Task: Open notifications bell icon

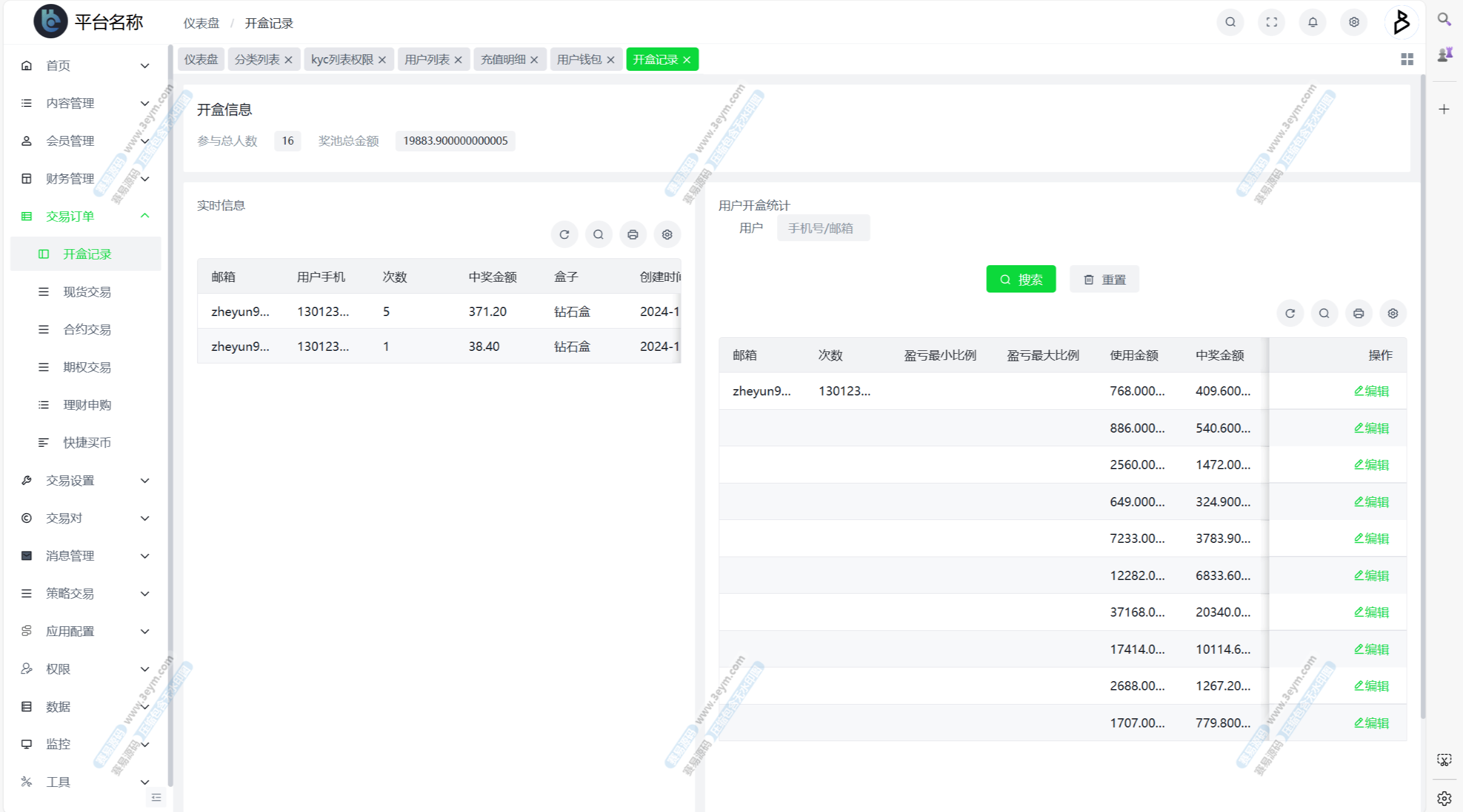Action: point(1313,22)
